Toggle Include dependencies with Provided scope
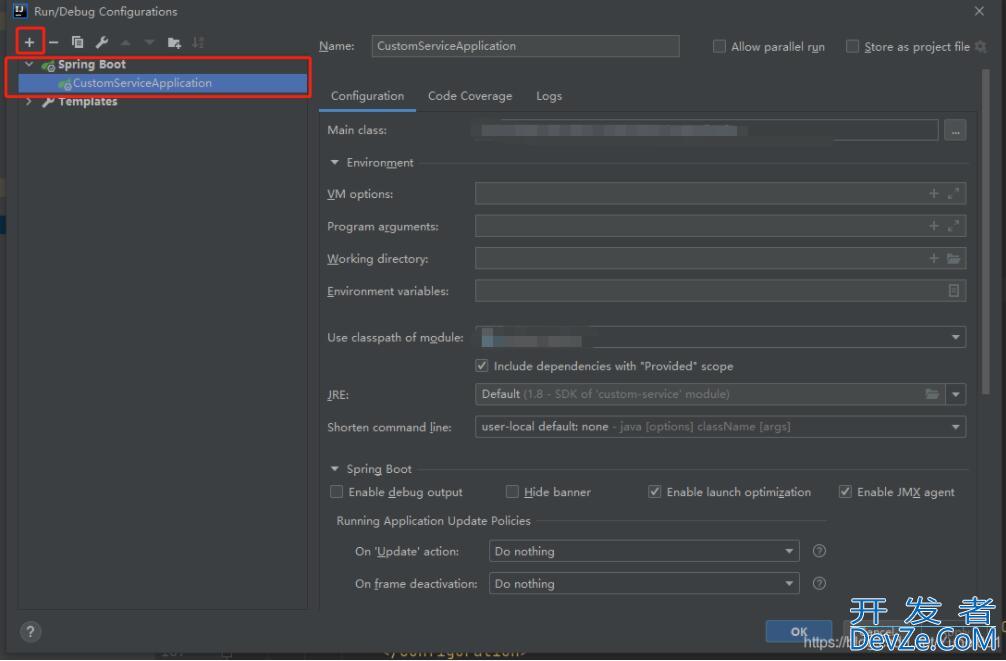 [x=482, y=366]
